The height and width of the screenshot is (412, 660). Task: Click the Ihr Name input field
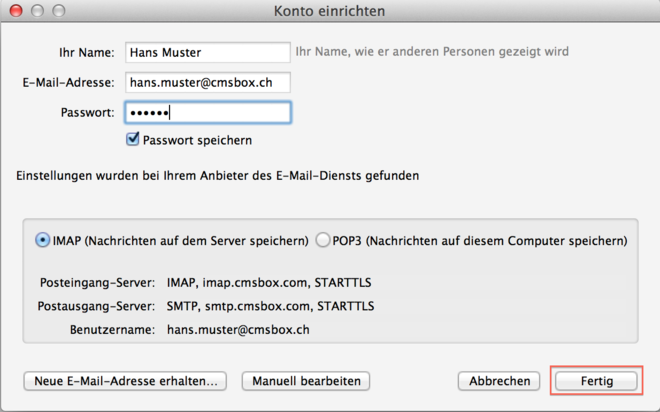(208, 52)
